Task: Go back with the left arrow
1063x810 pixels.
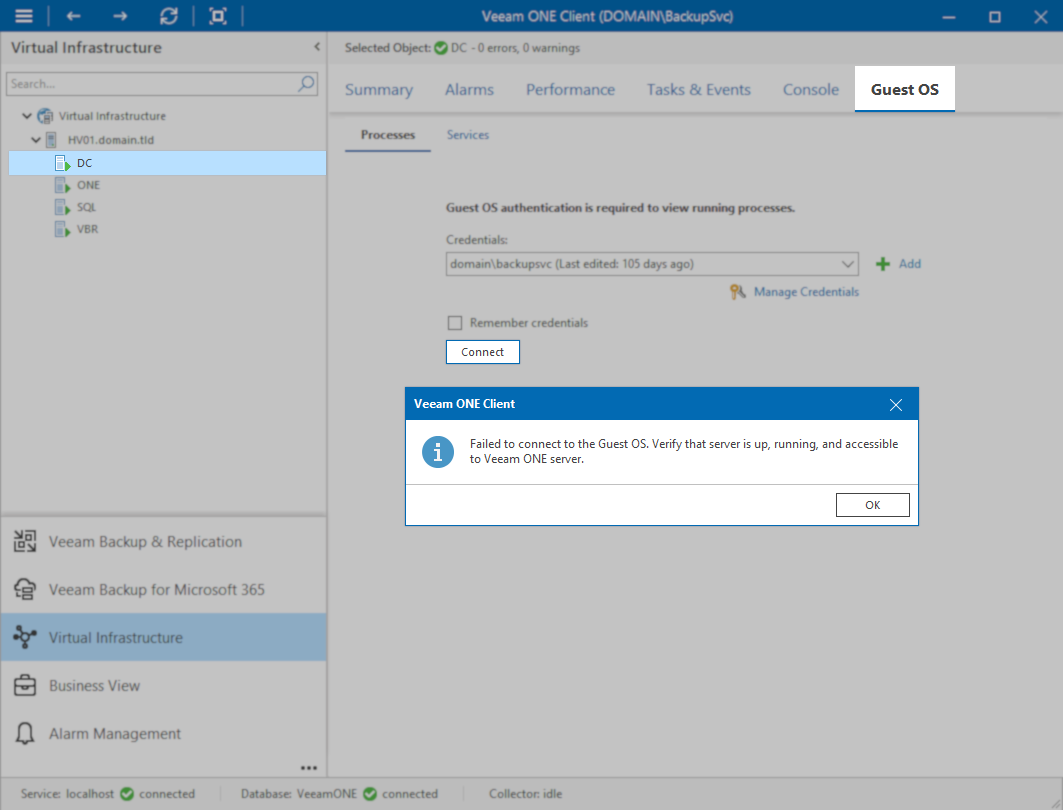Action: (73, 16)
